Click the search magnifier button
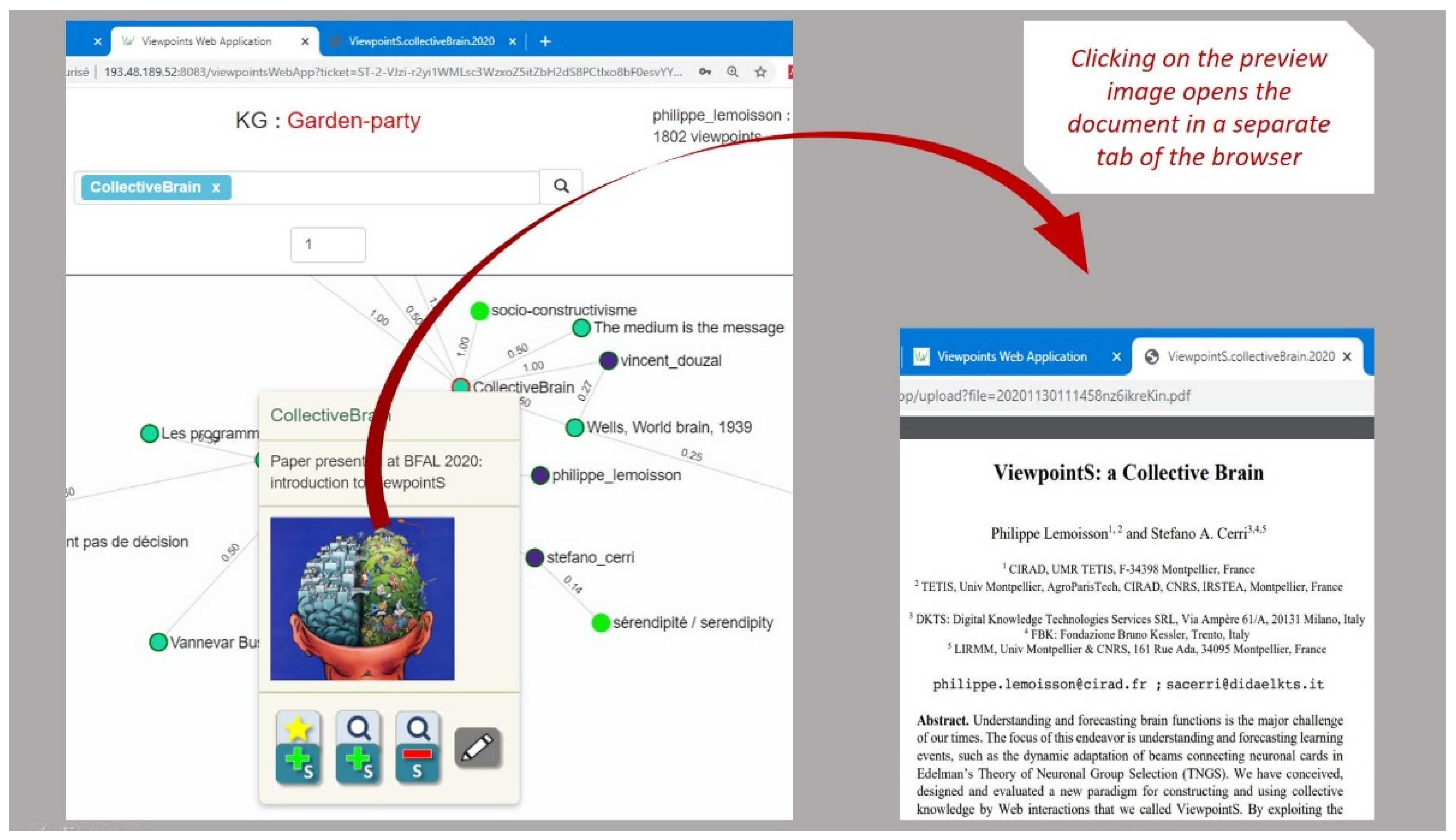This screenshot has width=1456, height=840. coord(561,186)
